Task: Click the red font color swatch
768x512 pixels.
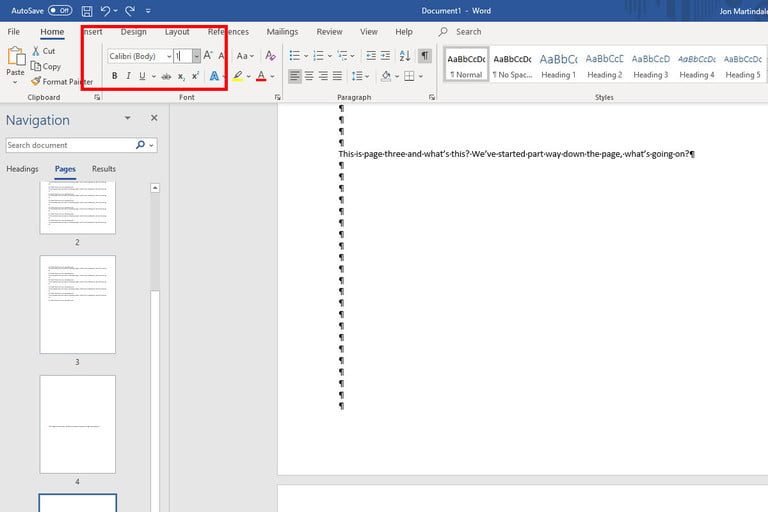Action: (x=260, y=76)
